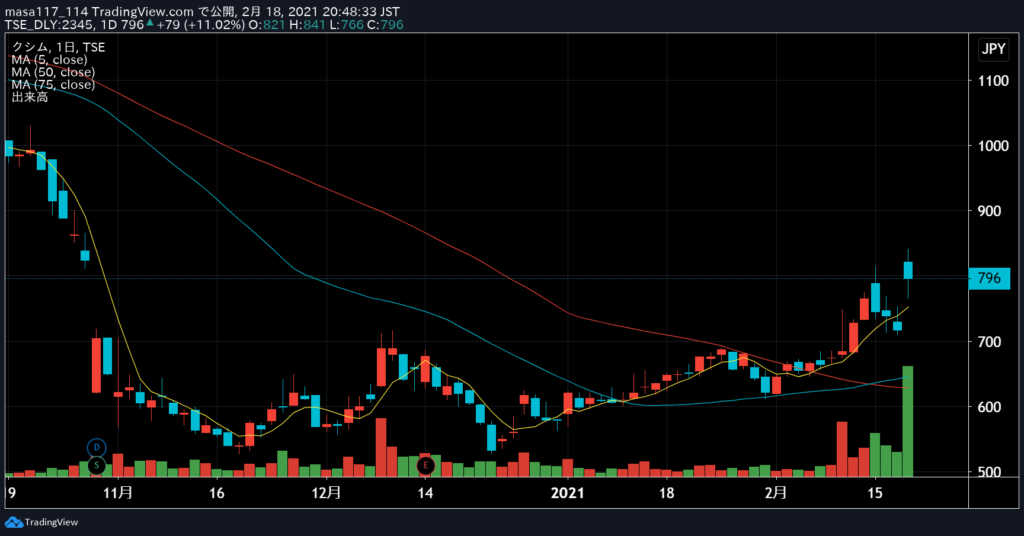The height and width of the screenshot is (536, 1024).
Task: Click the 18 date axis label
Action: point(666,492)
